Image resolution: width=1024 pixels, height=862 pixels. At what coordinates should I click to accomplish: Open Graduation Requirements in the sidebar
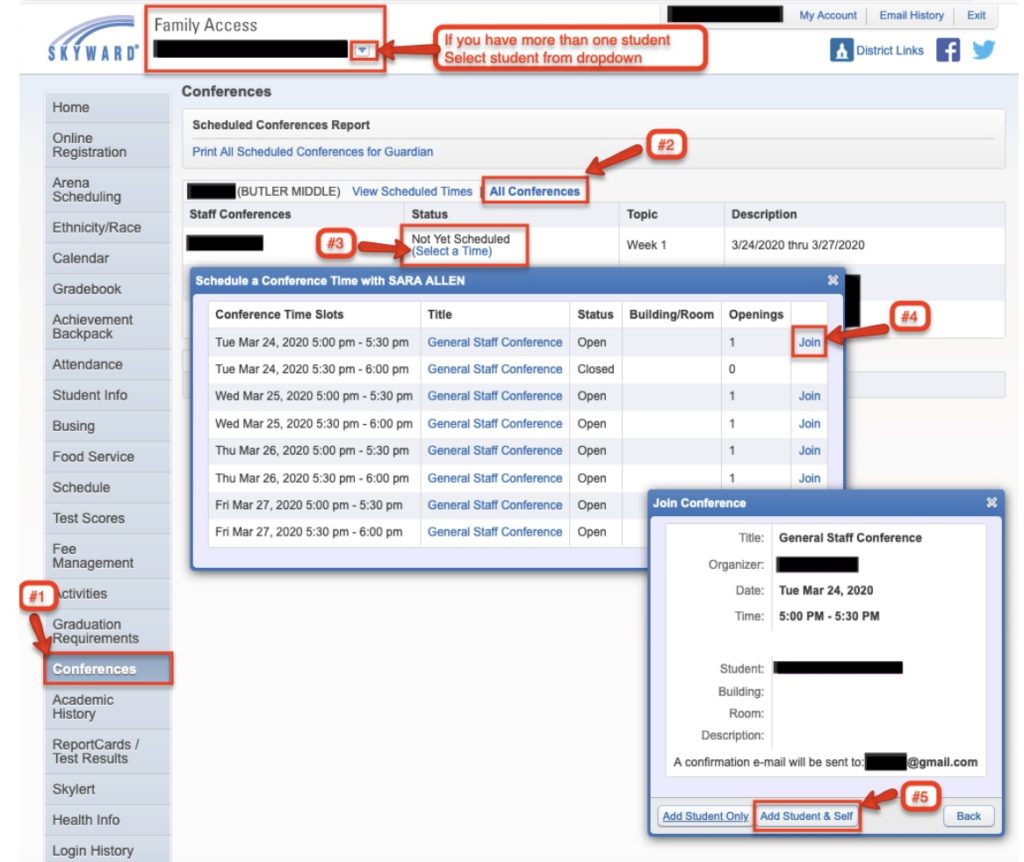point(107,631)
